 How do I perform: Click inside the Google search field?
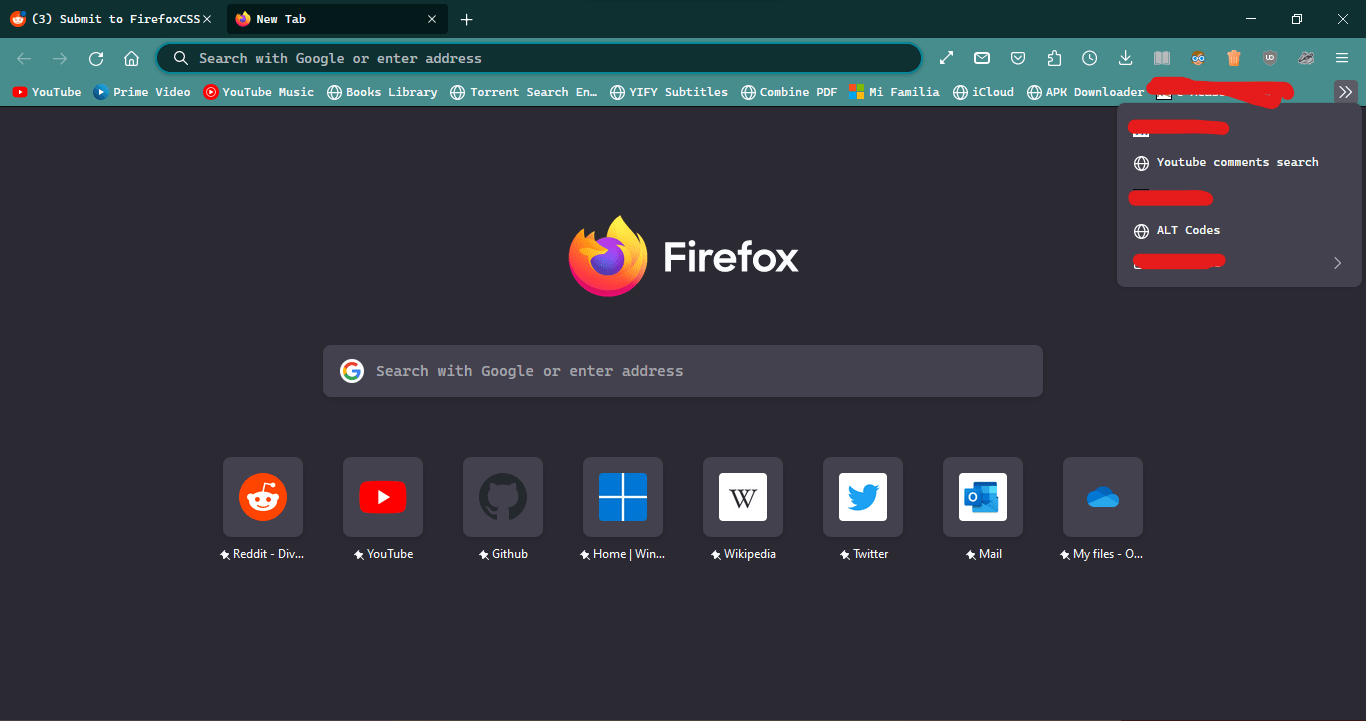coord(683,370)
